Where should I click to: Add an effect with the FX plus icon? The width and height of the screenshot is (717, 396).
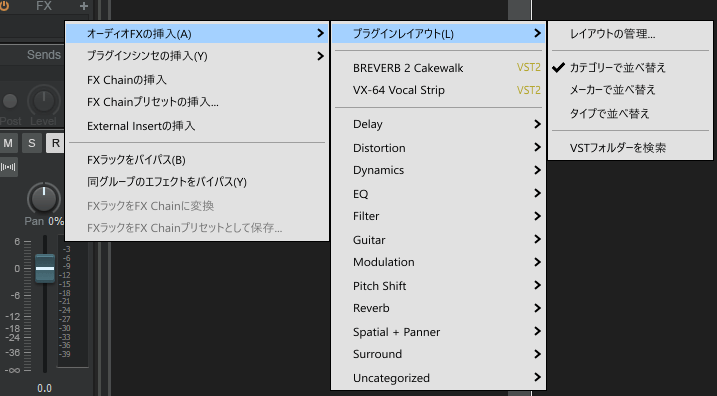(84, 6)
